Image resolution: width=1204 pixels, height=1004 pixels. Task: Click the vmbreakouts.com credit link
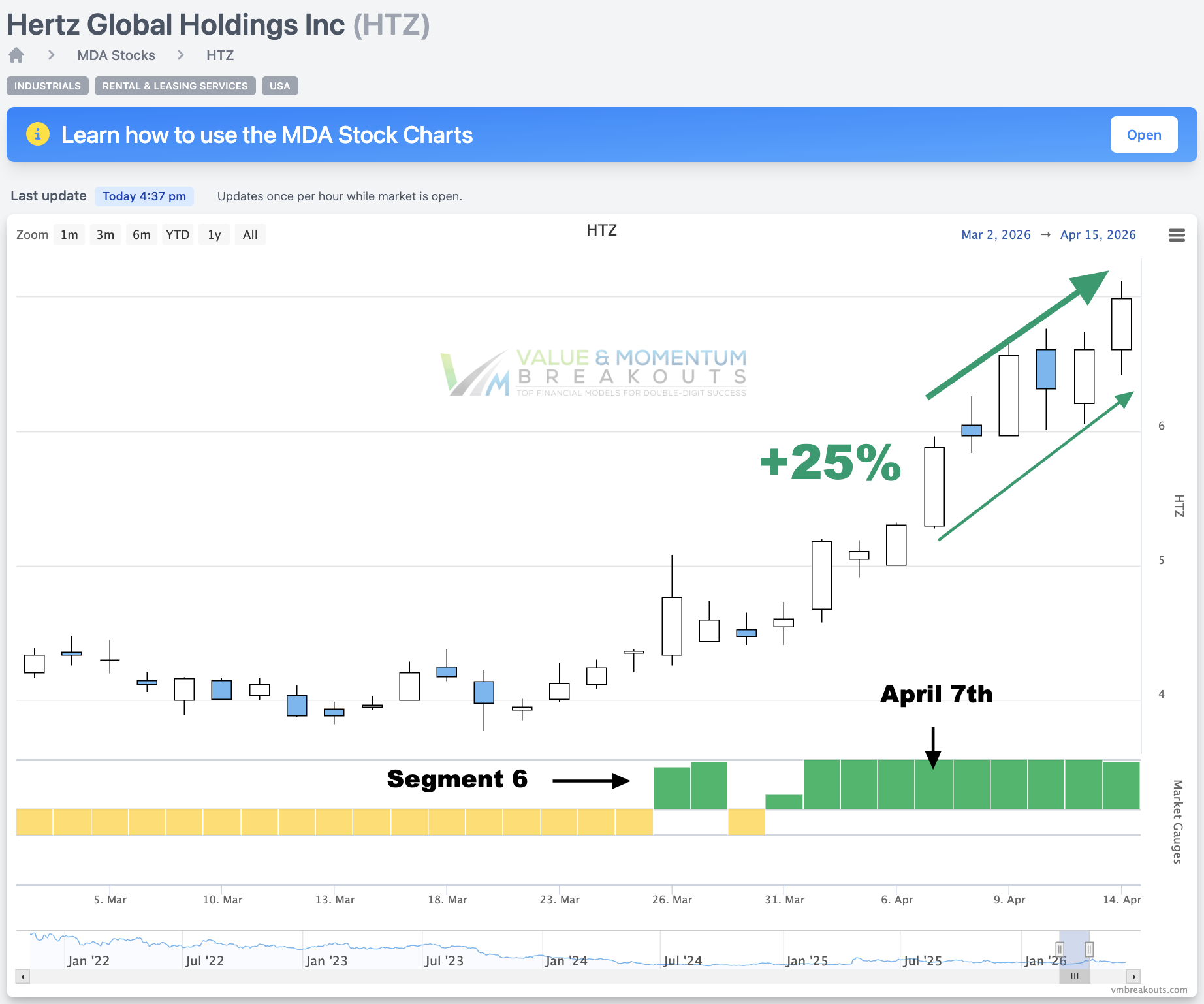coord(1149,990)
